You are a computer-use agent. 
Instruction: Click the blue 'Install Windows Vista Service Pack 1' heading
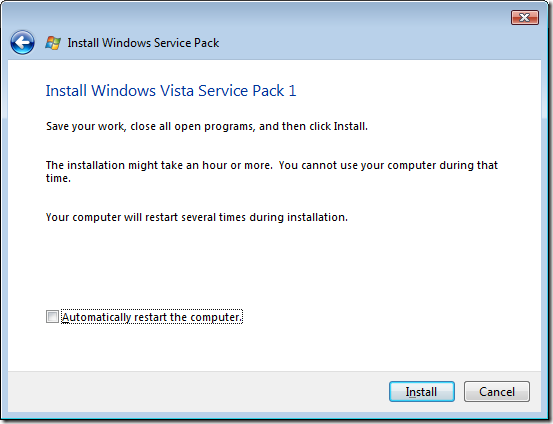point(171,91)
